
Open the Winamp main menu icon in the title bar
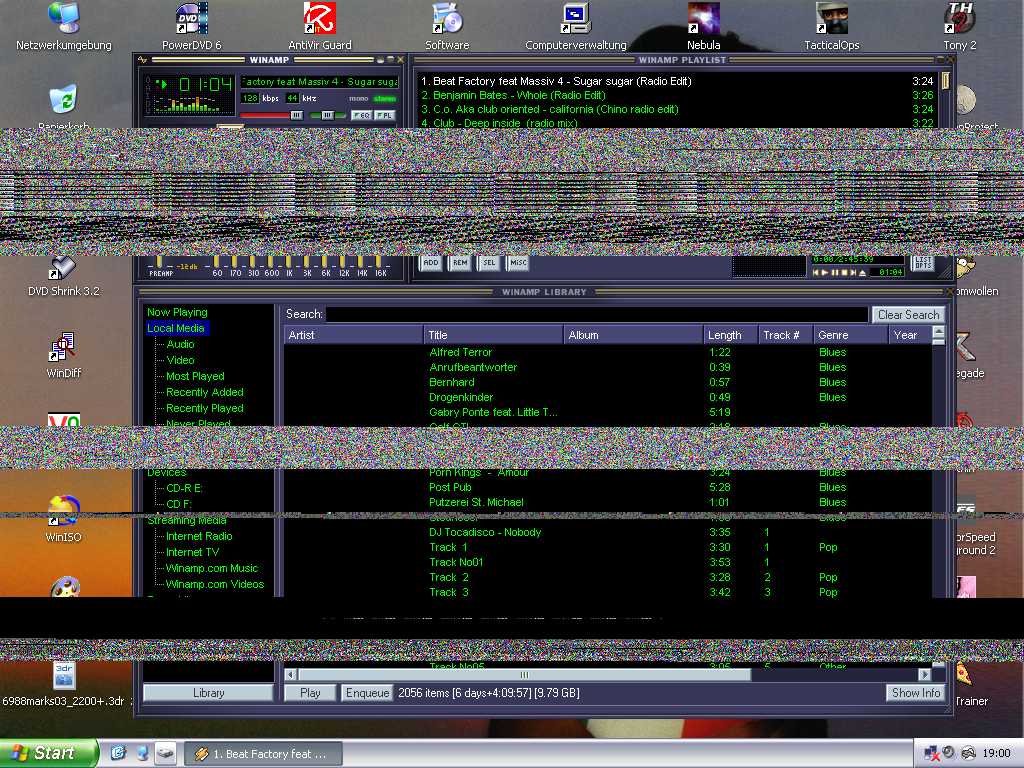coord(143,59)
